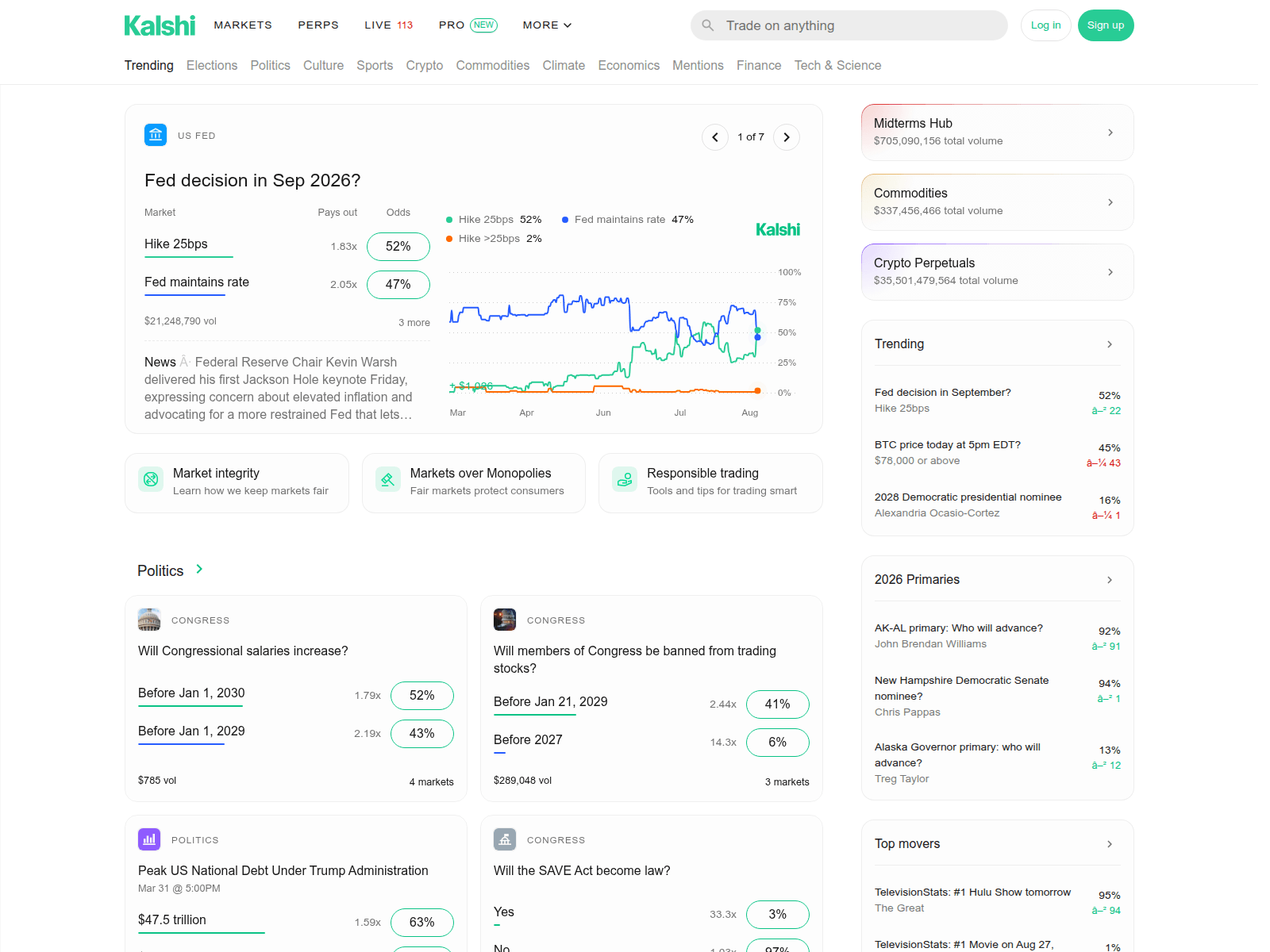Switch to Economics category tab
The image size is (1270, 952).
coord(629,65)
